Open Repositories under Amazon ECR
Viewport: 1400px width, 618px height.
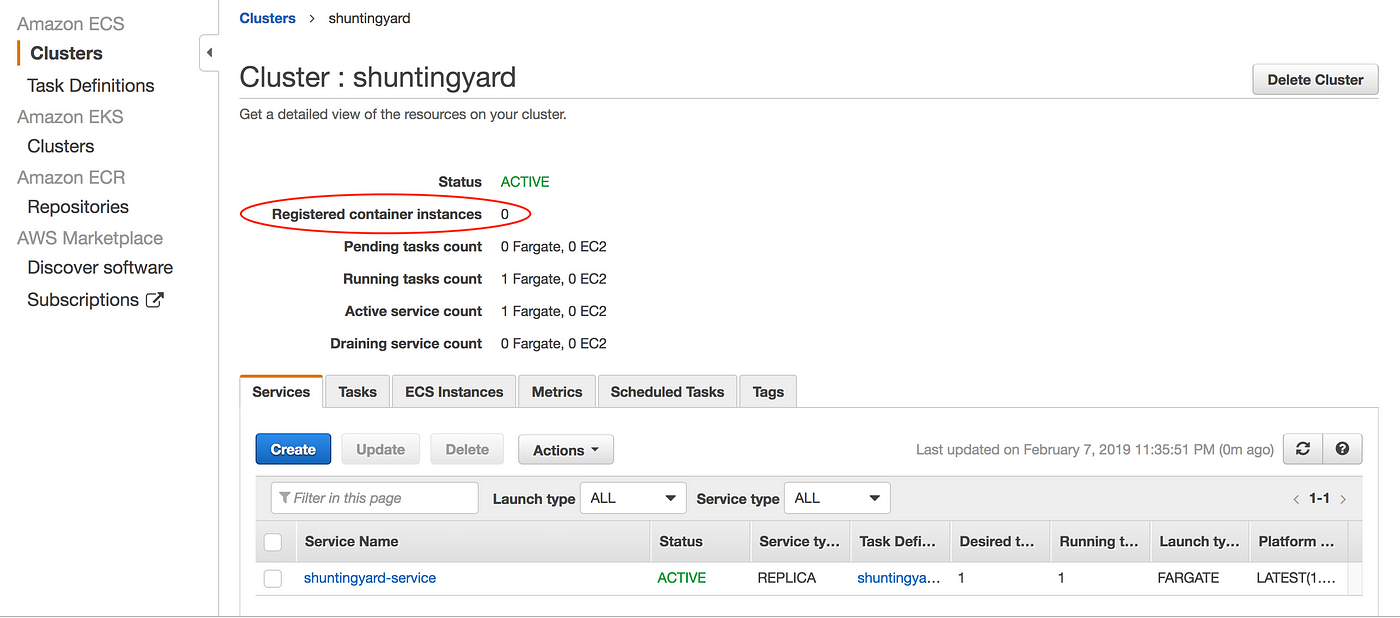(x=78, y=207)
